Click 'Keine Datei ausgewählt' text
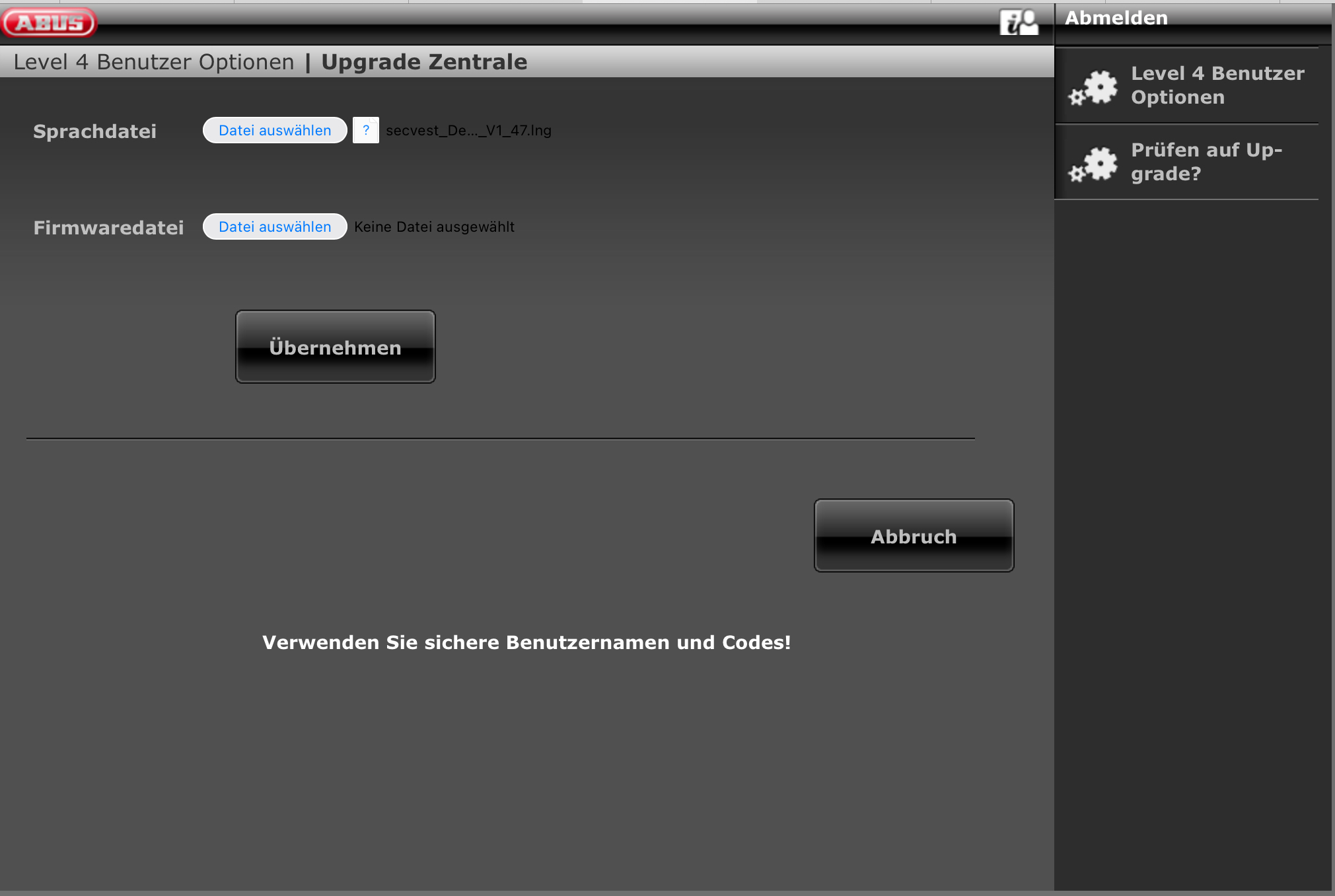 (434, 227)
